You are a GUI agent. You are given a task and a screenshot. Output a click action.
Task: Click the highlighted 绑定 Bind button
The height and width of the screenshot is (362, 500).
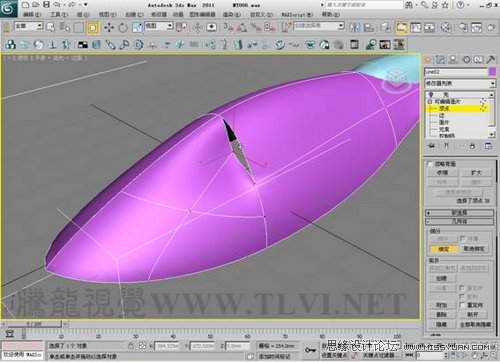[444, 249]
